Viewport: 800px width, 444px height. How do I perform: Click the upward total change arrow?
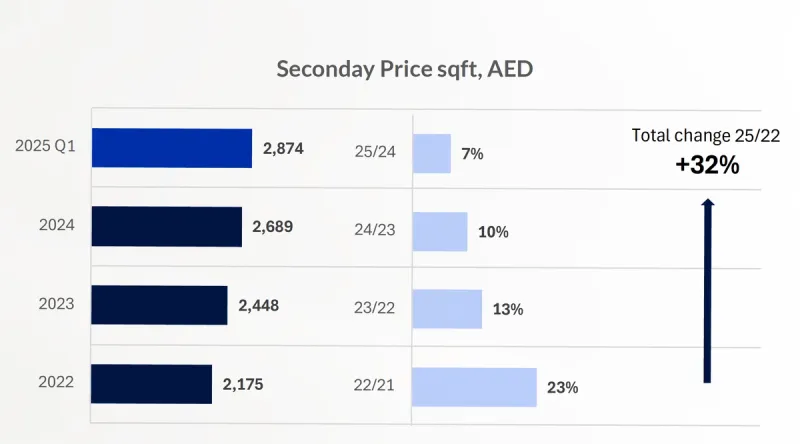coord(707,290)
